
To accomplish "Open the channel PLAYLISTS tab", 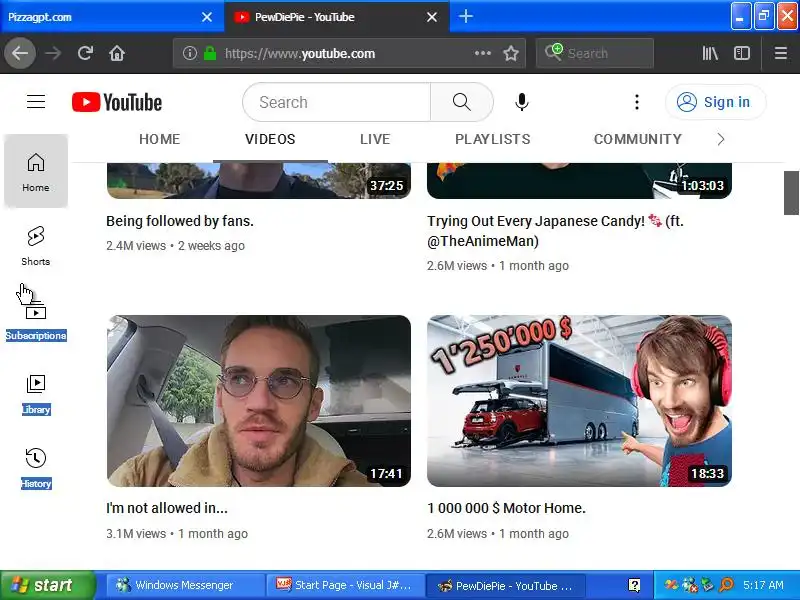I will tap(492, 139).
